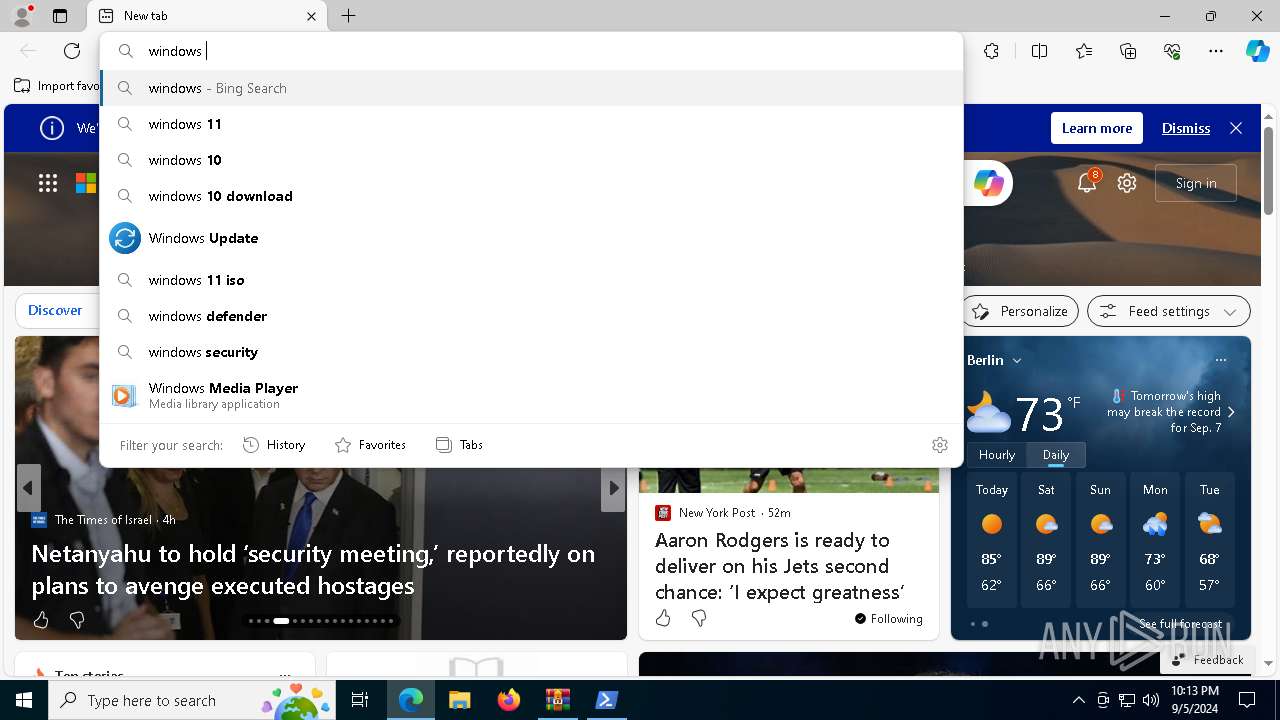Viewport: 1280px width, 720px height.
Task: Select 'windows defender' suggestion
Action: point(532,316)
